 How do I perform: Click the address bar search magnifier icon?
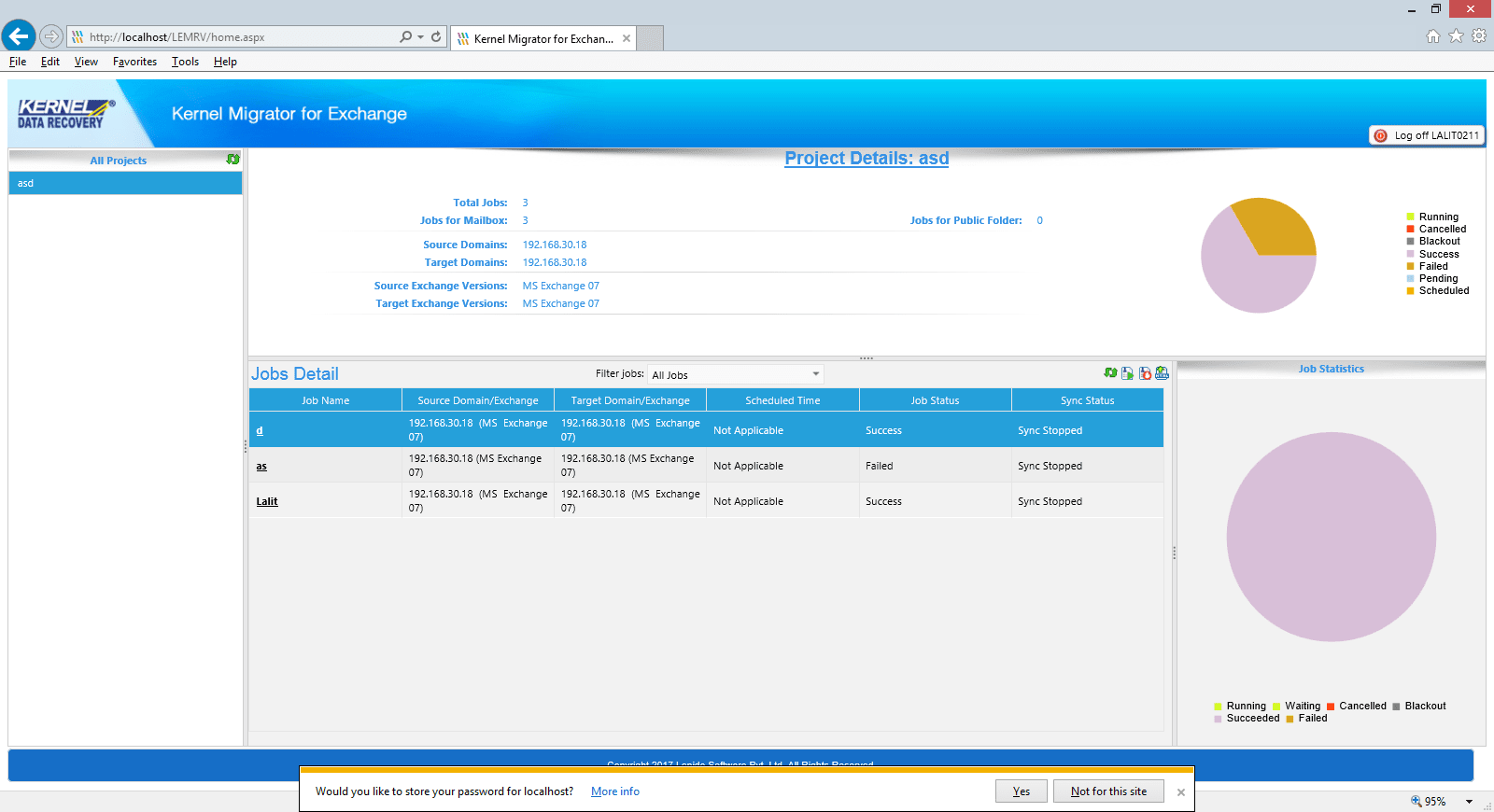click(x=405, y=36)
